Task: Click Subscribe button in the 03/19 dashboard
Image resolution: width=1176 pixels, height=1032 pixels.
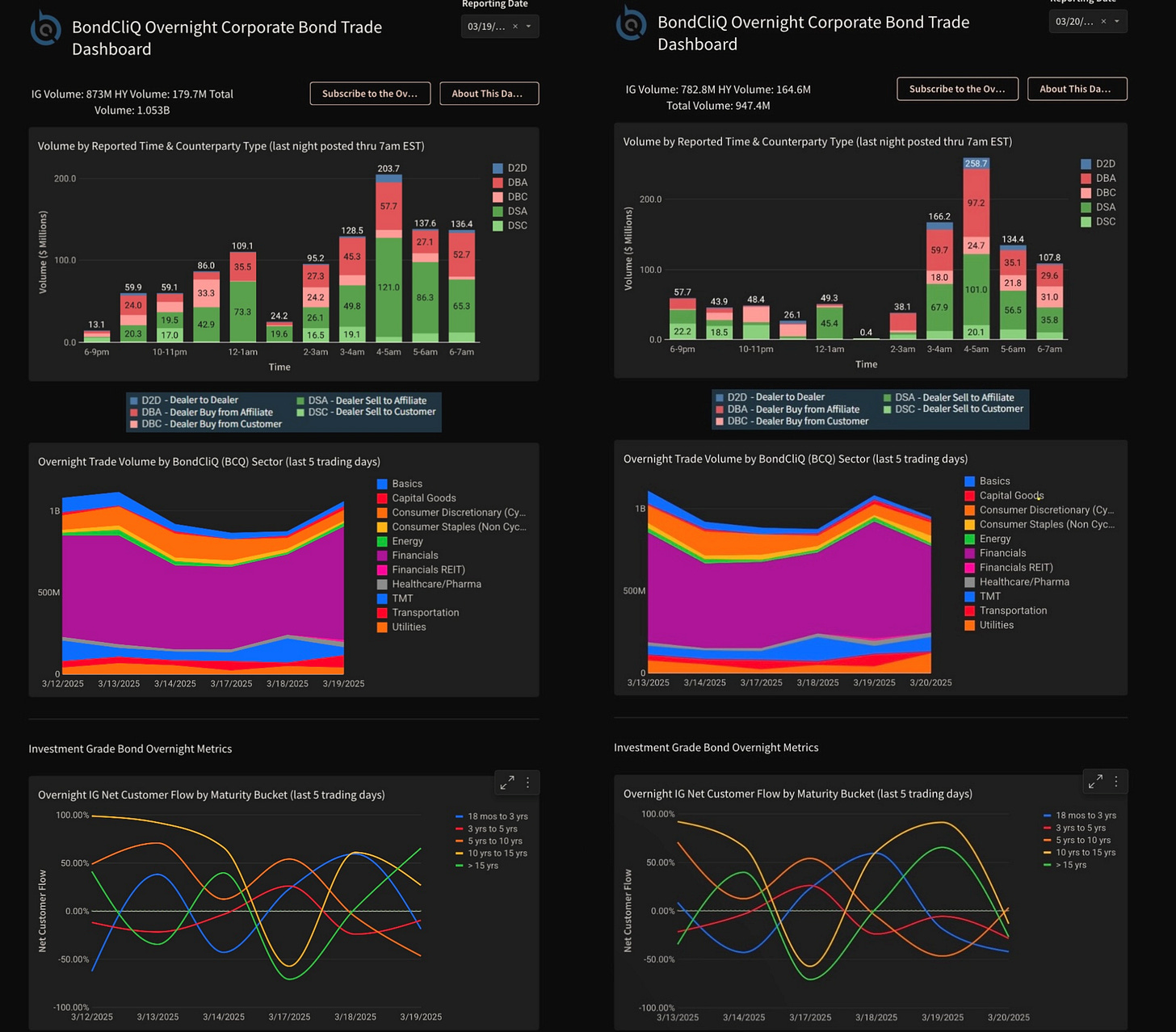Action: [370, 94]
